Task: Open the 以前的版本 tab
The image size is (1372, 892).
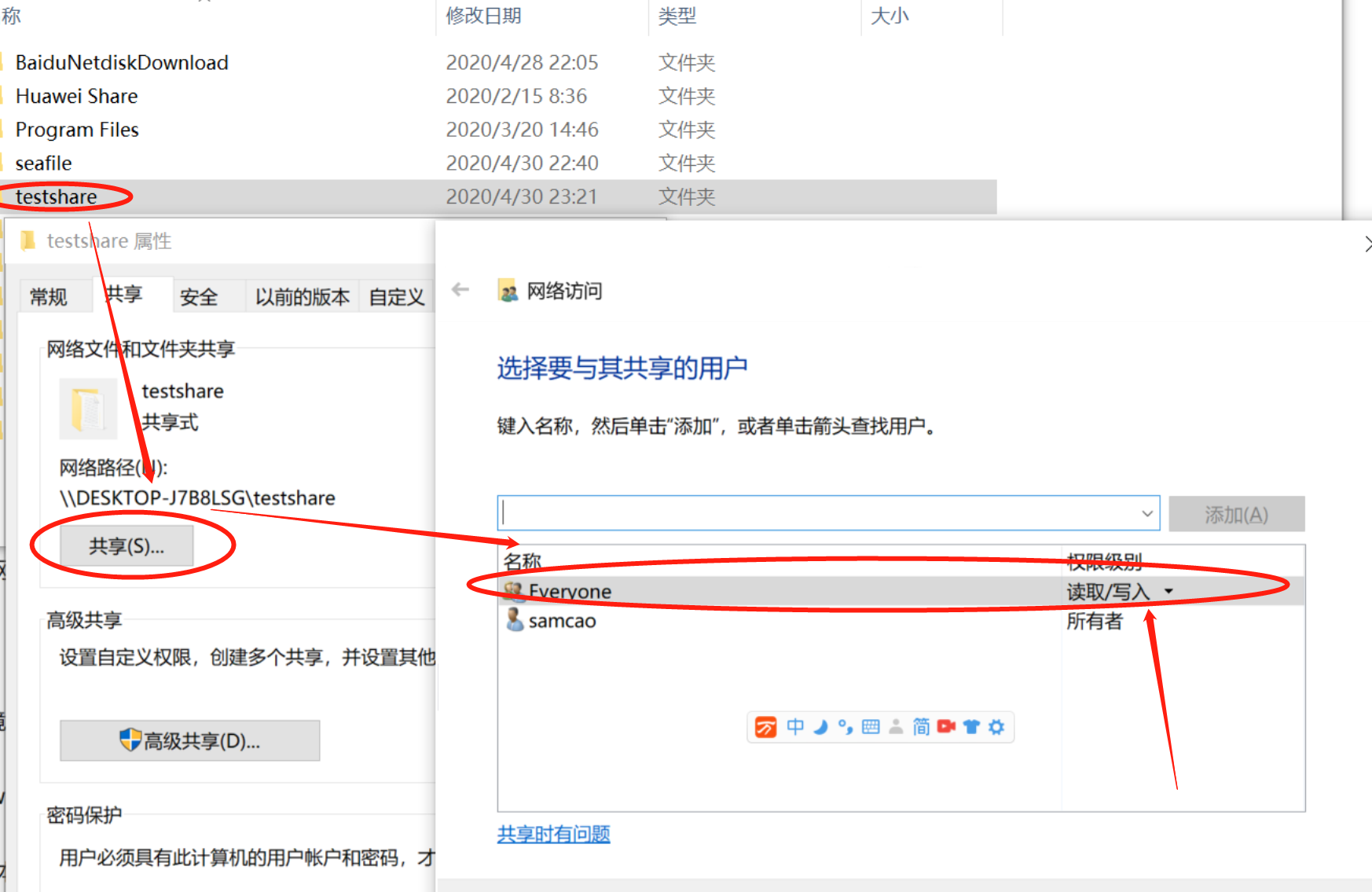Action: coord(303,296)
